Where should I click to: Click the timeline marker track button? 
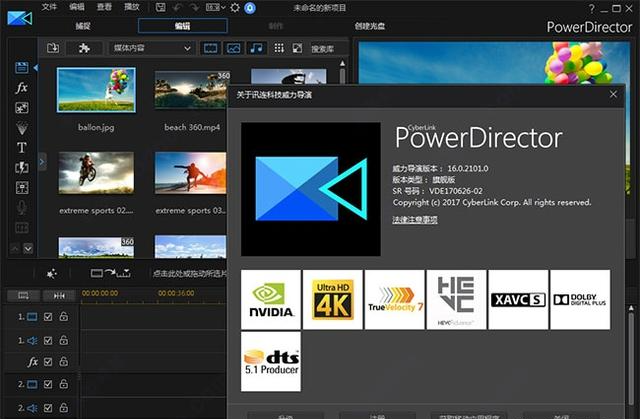pos(59,295)
